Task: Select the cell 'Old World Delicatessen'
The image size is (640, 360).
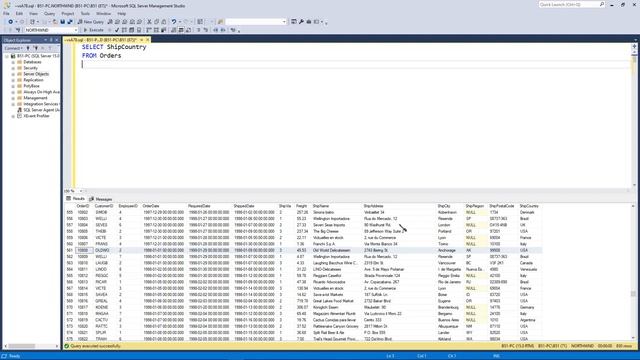Action: coord(331,250)
